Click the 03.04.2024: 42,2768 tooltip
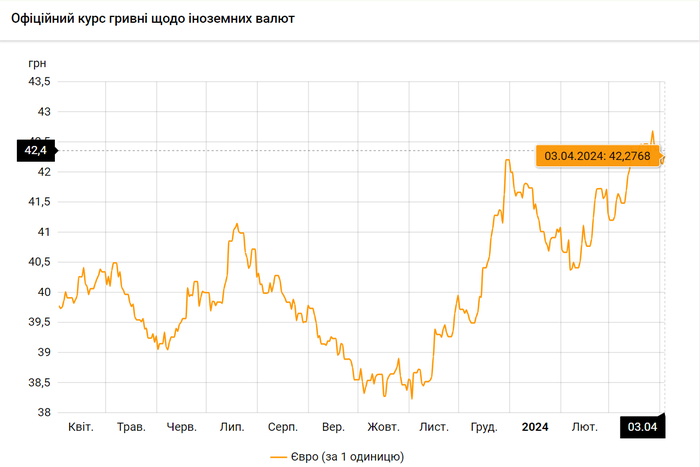 click(597, 156)
